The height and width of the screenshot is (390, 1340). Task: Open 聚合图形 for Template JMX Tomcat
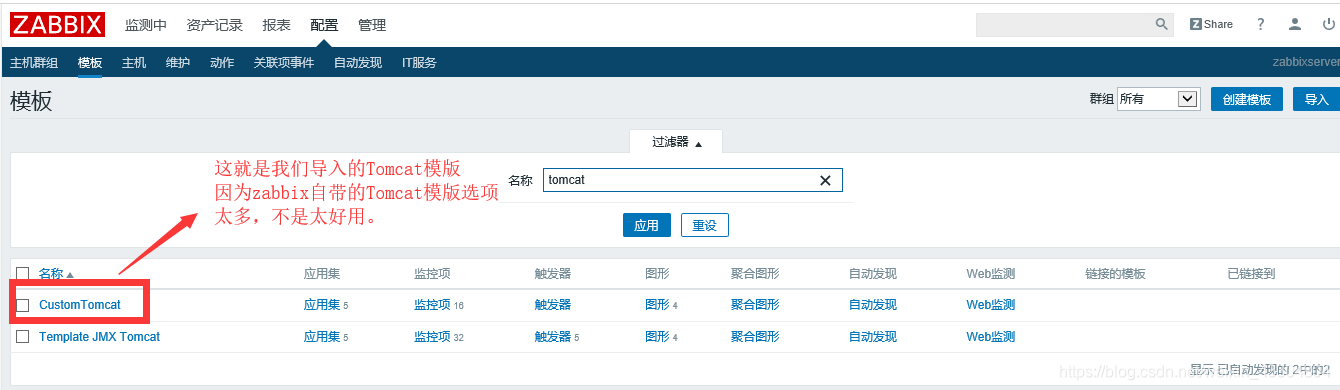(755, 337)
